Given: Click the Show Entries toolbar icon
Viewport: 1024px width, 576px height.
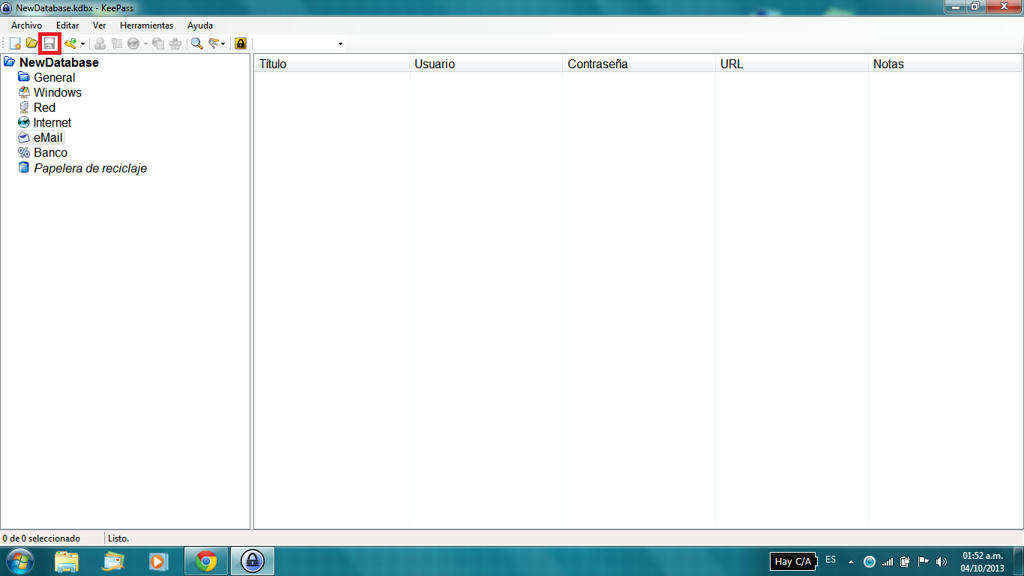Looking at the screenshot, I should tap(214, 44).
